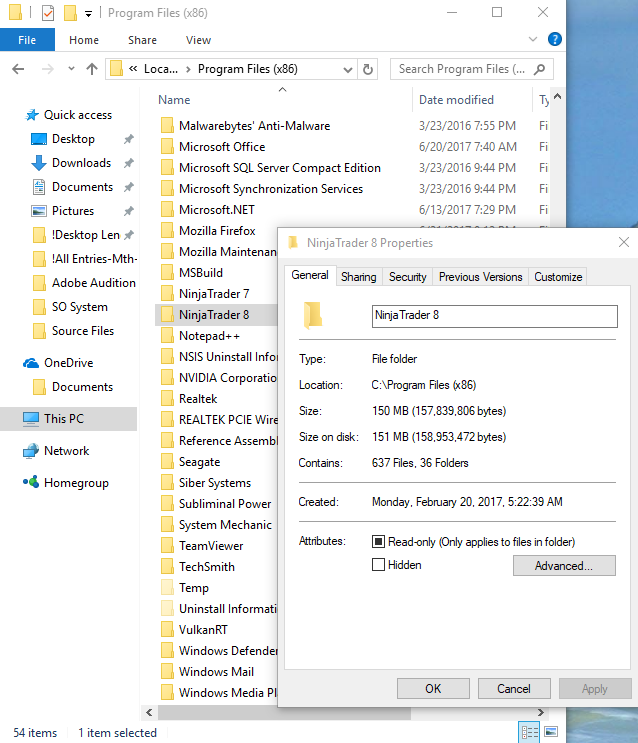This screenshot has height=743, width=638.
Task: Select the Notepad++ folder
Action: point(209,336)
